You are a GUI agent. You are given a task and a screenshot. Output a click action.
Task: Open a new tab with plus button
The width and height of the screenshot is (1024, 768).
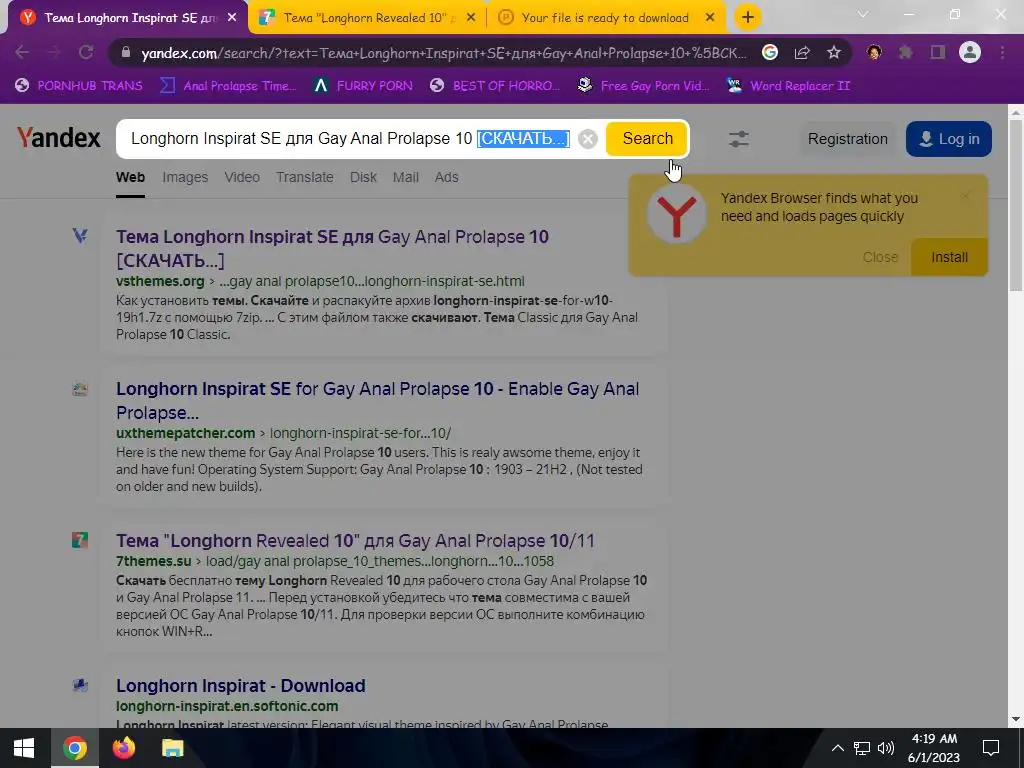click(x=748, y=18)
